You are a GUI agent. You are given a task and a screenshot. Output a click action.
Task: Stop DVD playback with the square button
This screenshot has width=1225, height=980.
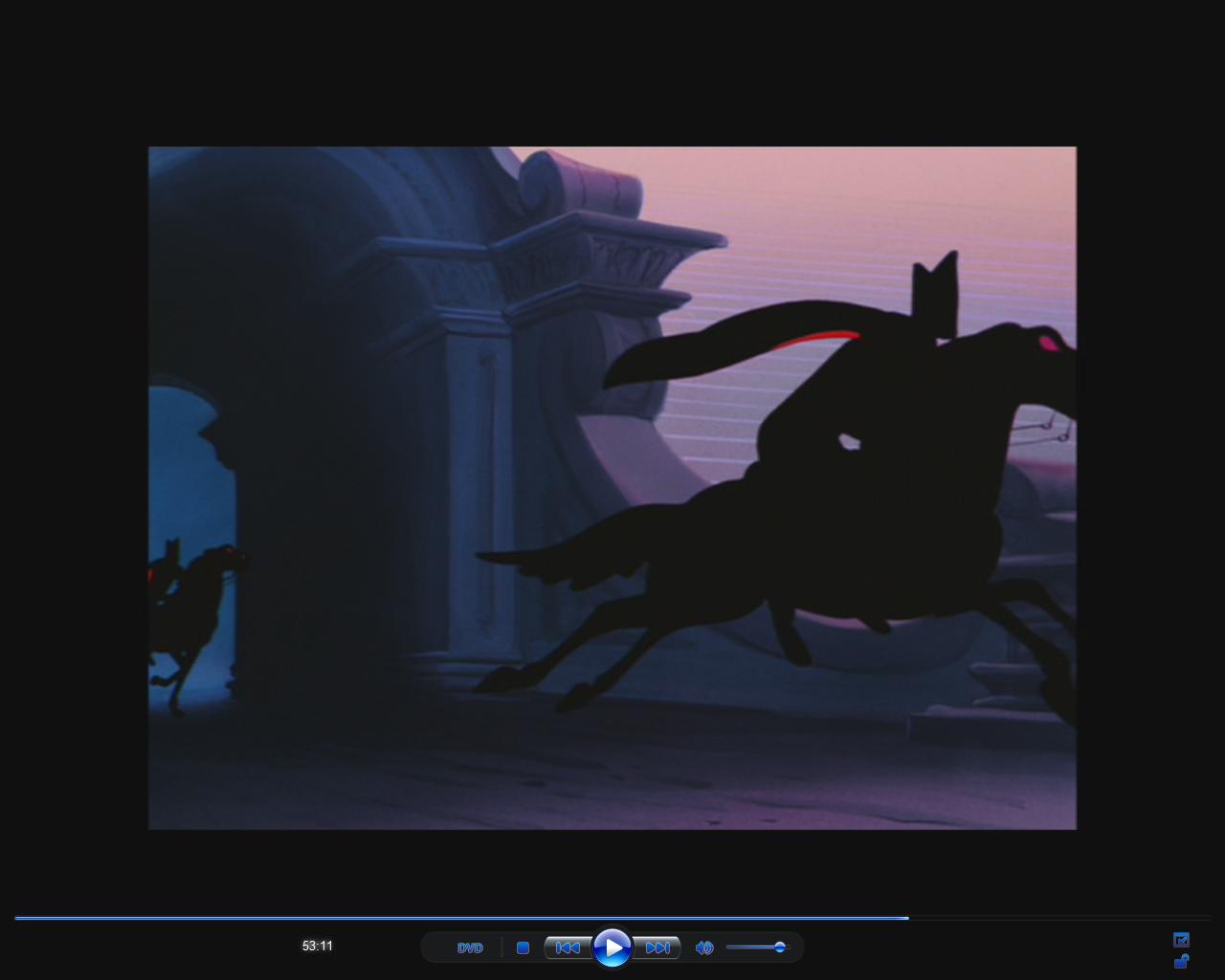coord(523,947)
